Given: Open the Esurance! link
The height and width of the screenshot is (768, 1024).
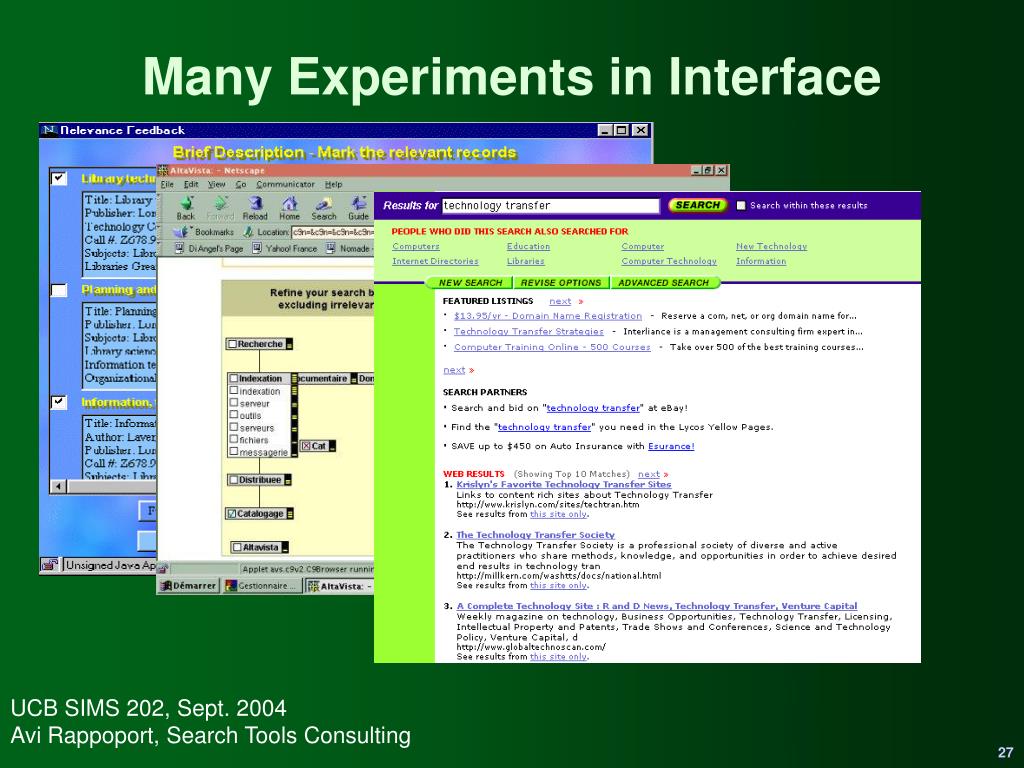Looking at the screenshot, I should (x=671, y=446).
